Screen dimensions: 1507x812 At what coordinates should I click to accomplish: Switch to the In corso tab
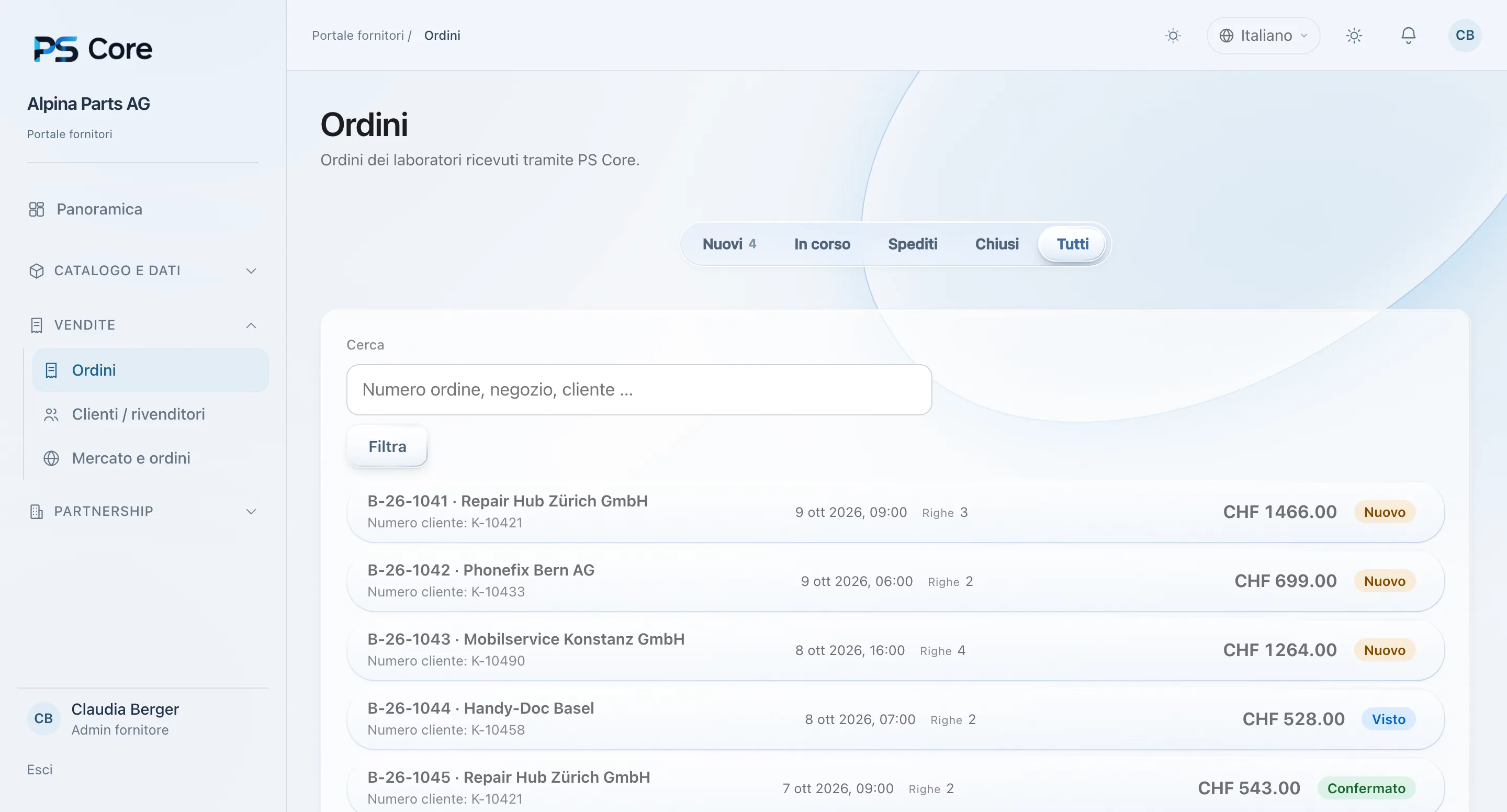pyautogui.click(x=822, y=244)
